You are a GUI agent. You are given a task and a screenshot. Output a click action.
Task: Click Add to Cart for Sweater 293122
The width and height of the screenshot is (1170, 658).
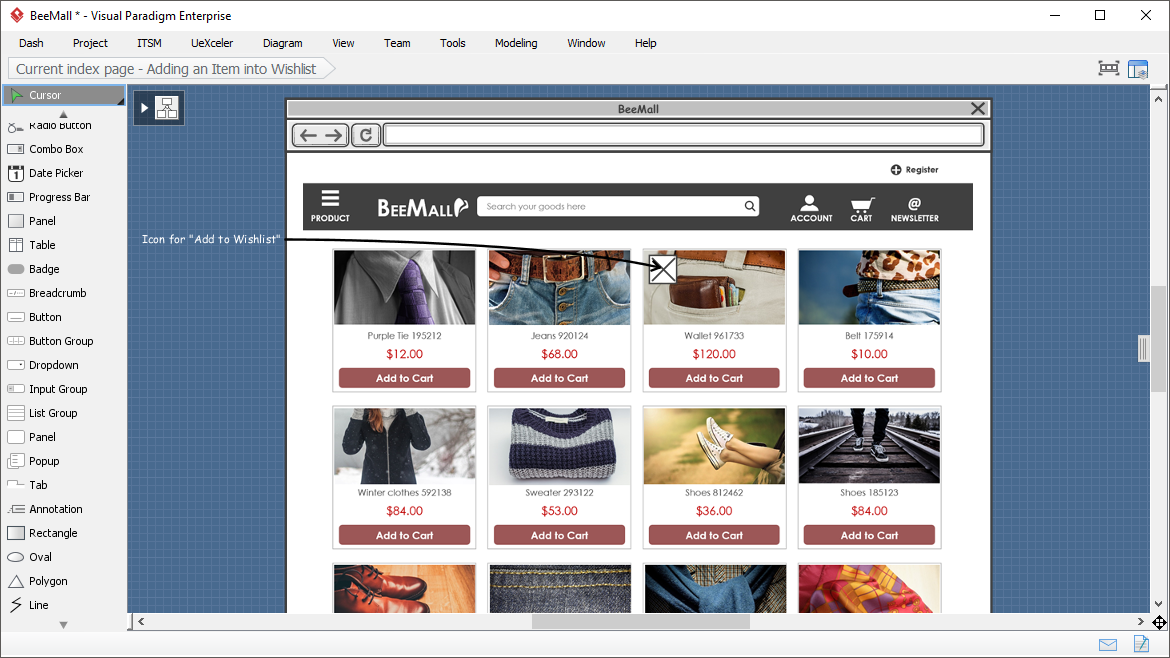(560, 536)
